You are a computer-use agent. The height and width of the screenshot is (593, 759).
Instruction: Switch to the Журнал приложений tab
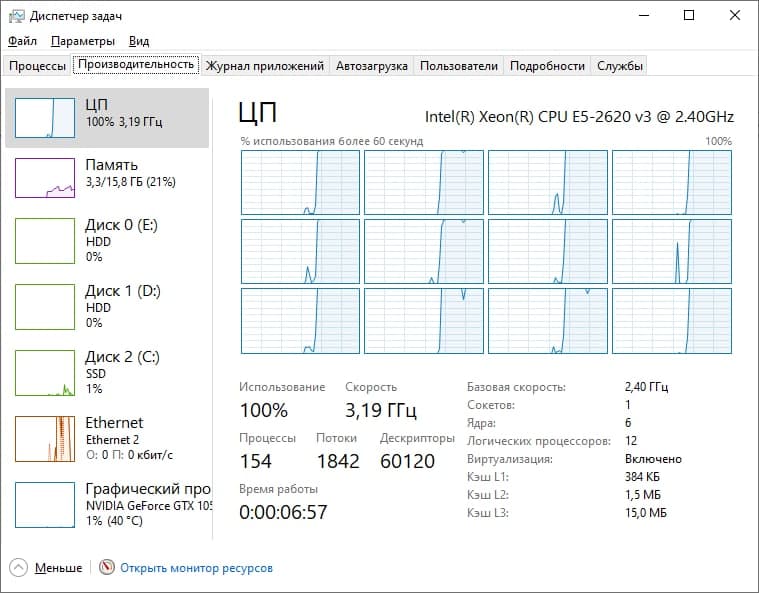[265, 66]
